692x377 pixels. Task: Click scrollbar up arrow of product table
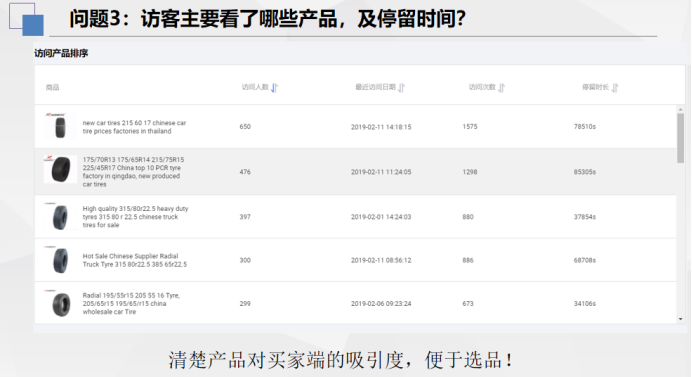(x=681, y=109)
